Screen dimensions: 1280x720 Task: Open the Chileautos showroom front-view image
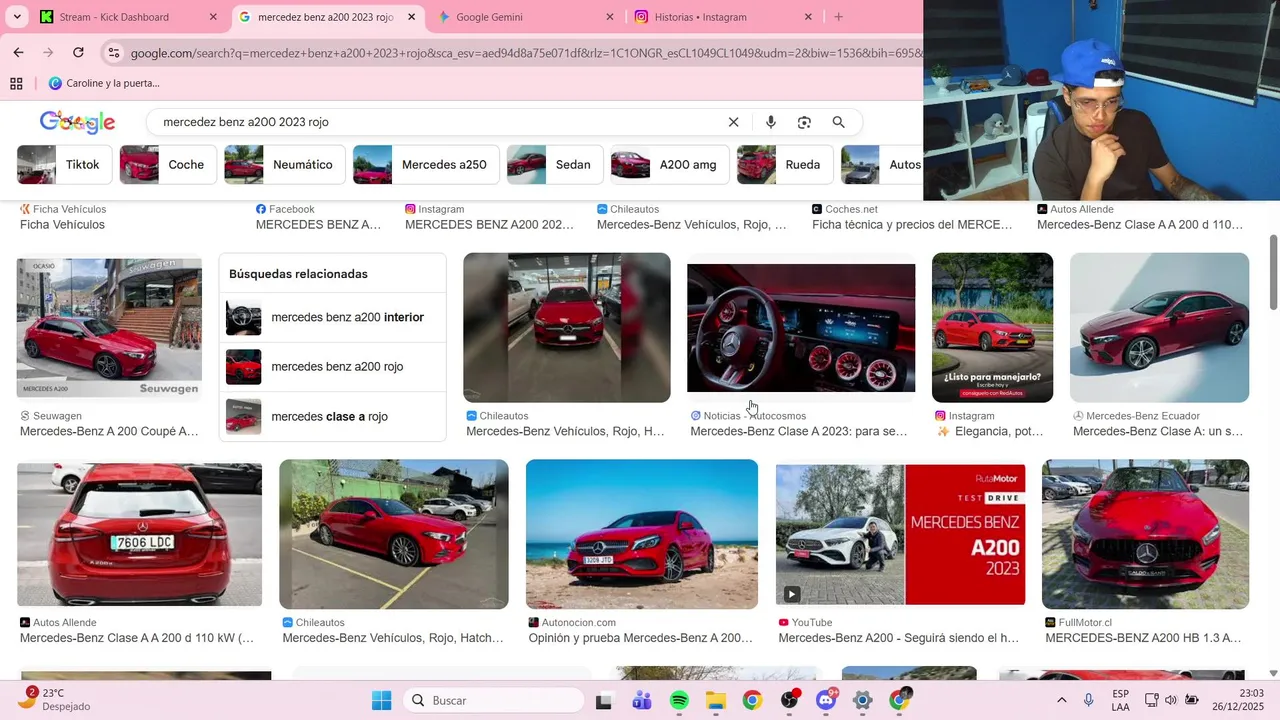[x=567, y=328]
